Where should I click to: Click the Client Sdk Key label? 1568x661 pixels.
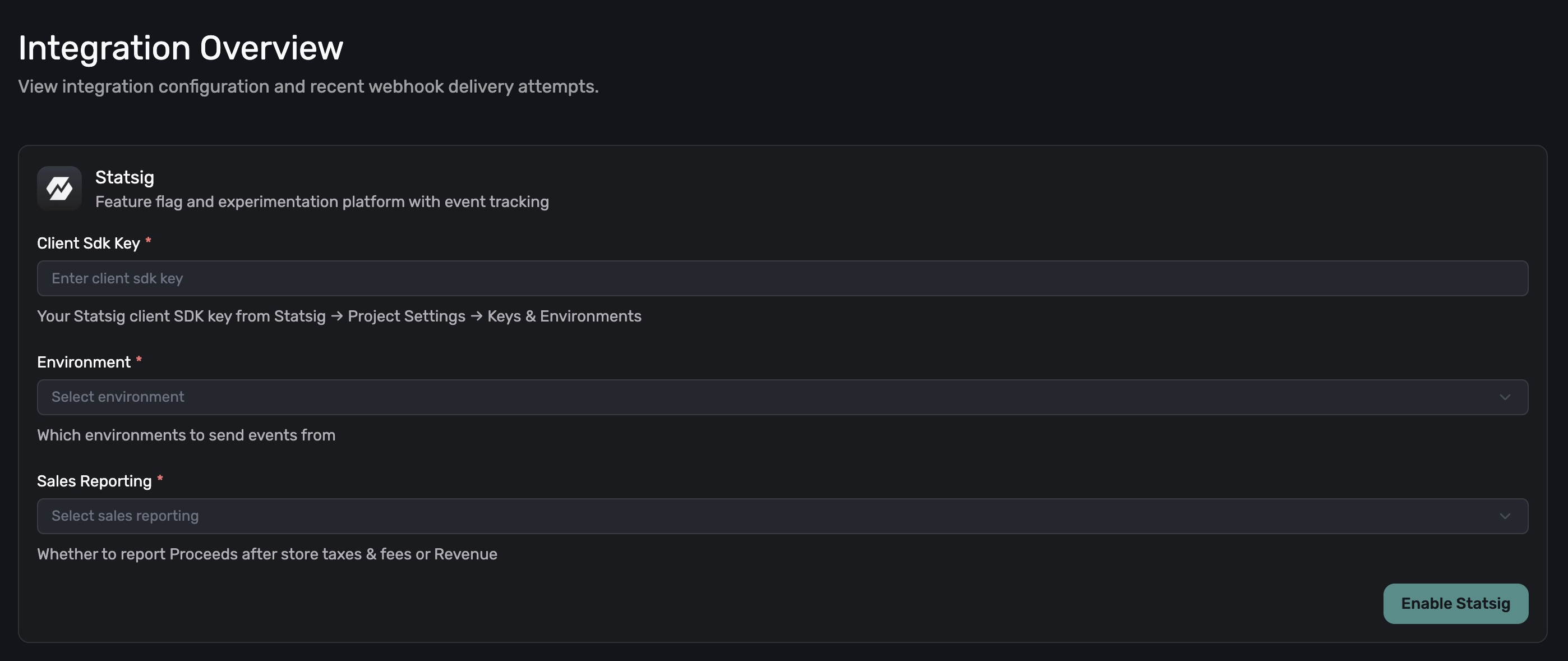point(88,243)
